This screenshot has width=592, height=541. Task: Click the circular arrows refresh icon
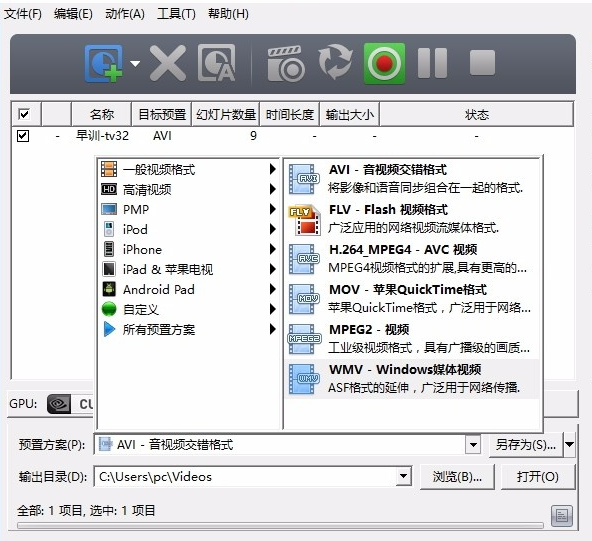click(x=335, y=62)
